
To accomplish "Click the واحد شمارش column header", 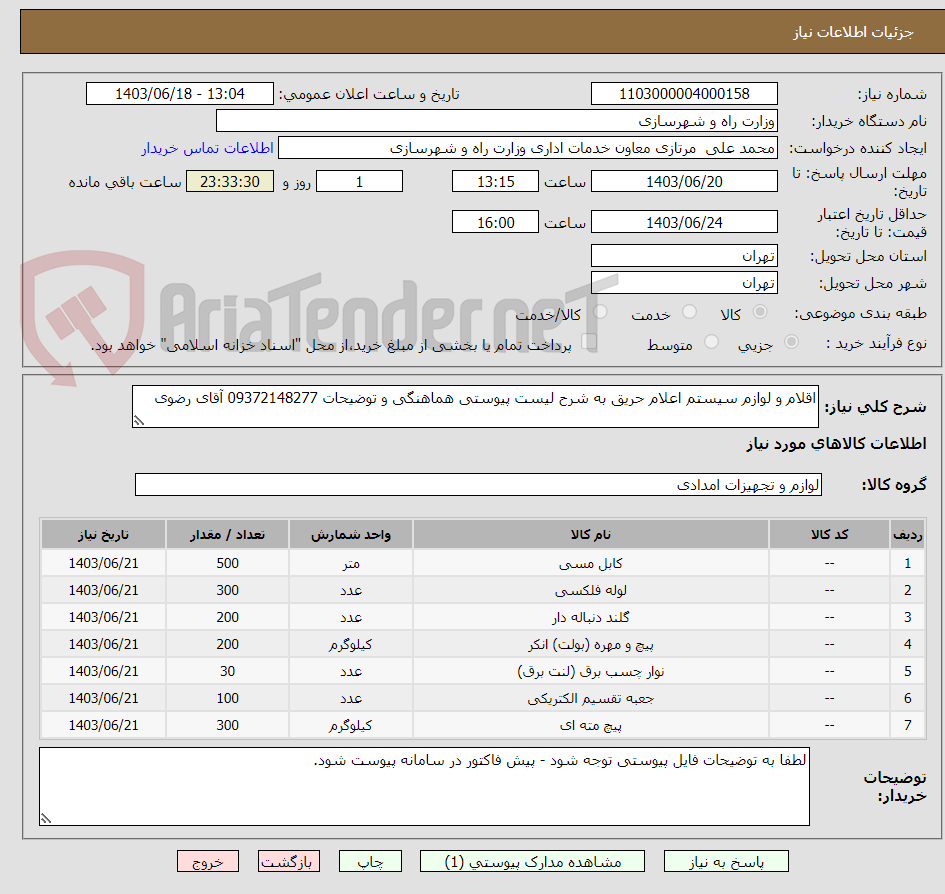I will pos(351,535).
